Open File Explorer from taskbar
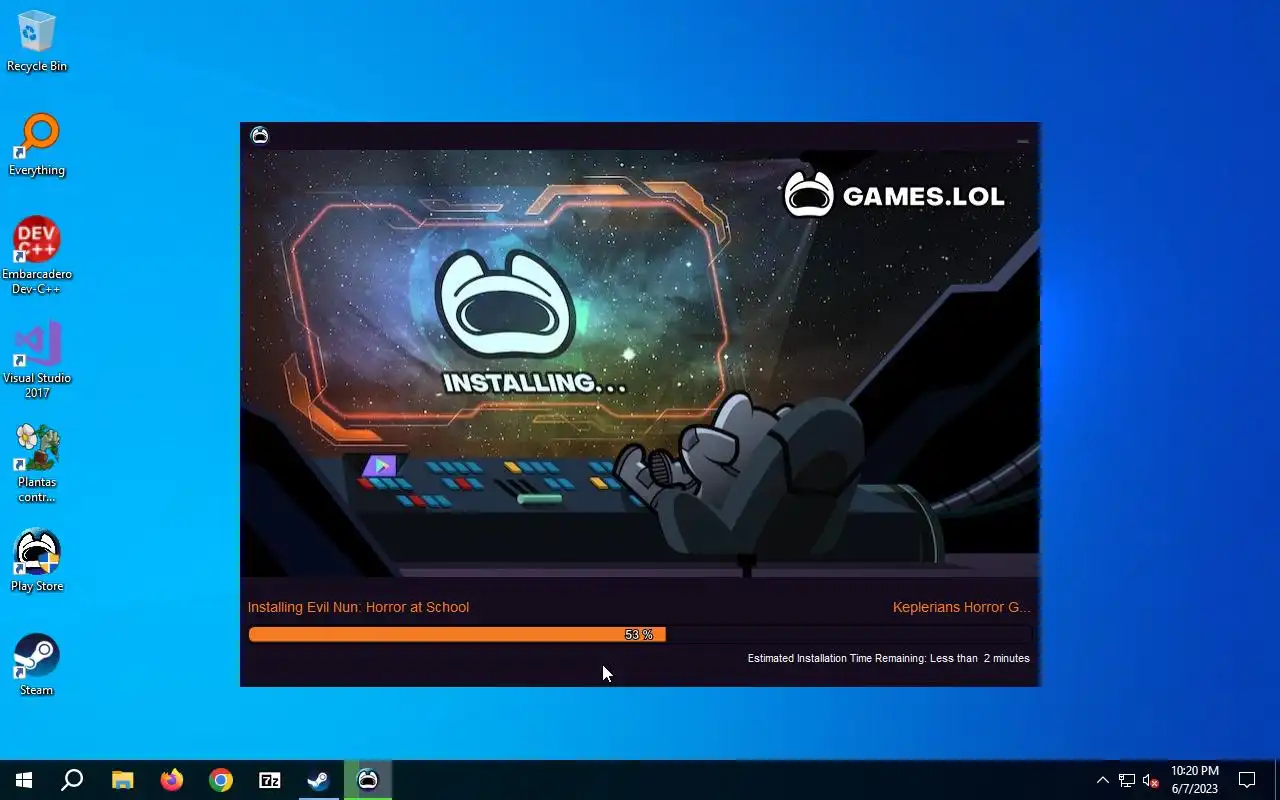This screenshot has width=1280, height=800. coord(122,780)
